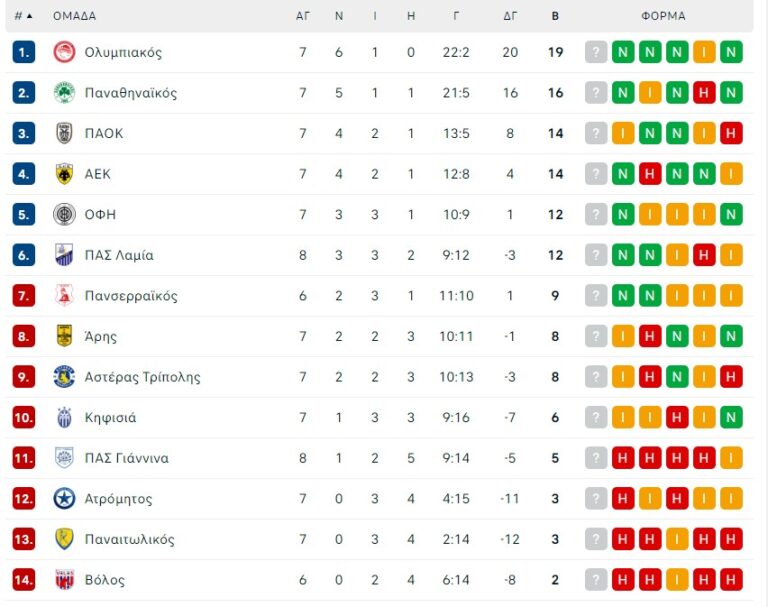Screen dimensions: 768x607
Task: Open the Κηφισιά team link
Action: (x=110, y=418)
